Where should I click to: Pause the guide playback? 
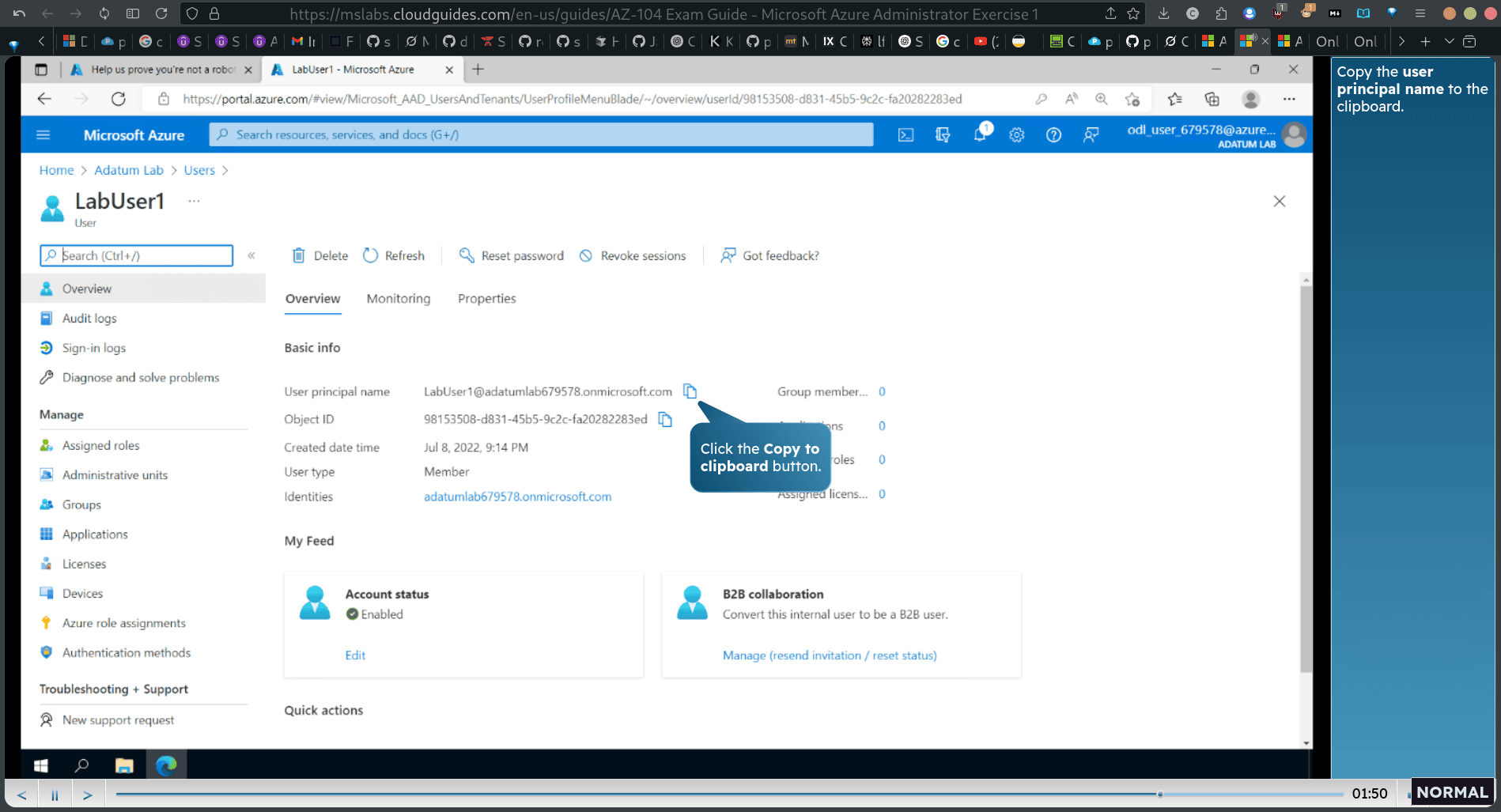tap(55, 795)
